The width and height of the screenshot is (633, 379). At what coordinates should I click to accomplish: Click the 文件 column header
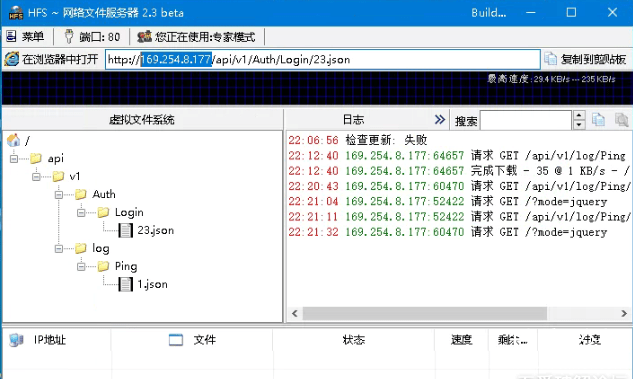(192, 340)
